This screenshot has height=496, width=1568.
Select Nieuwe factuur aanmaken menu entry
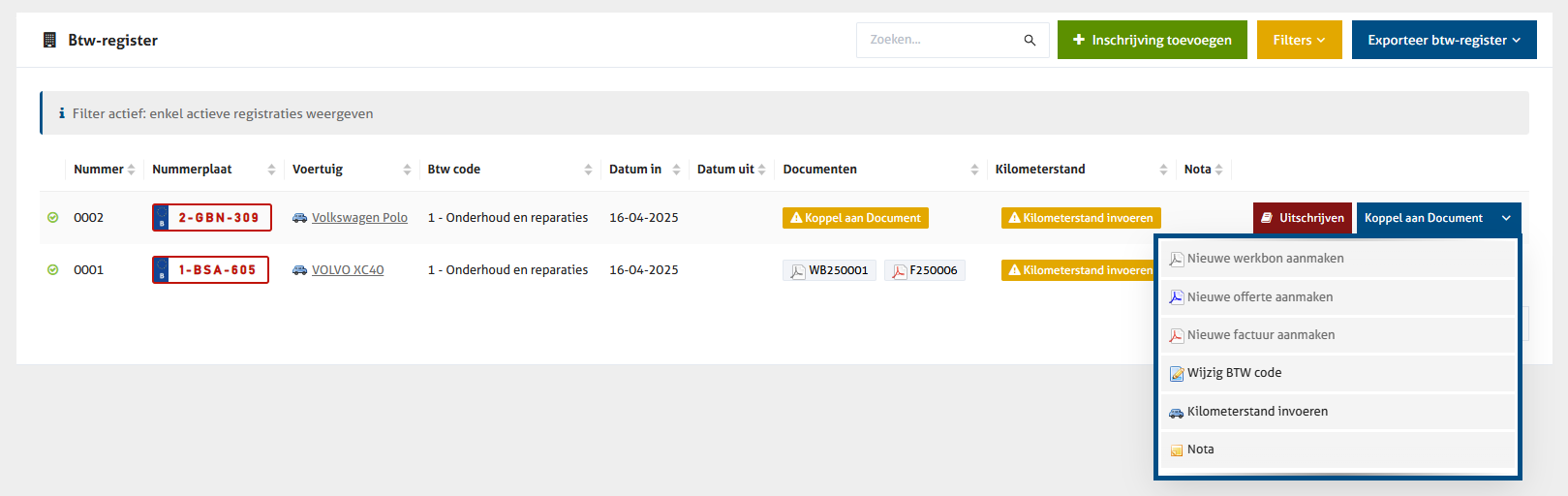point(1260,335)
